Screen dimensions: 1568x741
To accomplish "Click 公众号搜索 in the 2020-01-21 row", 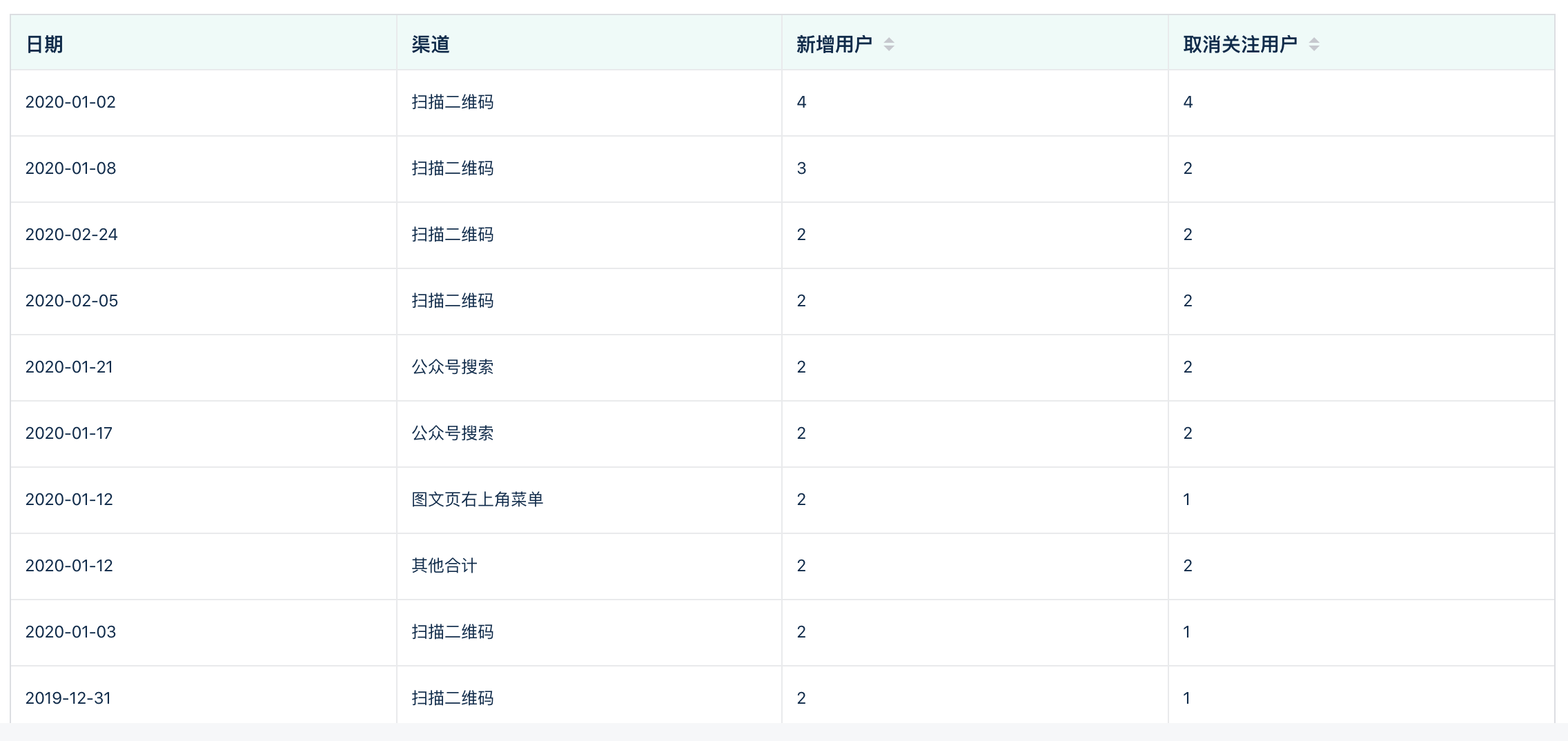I will [453, 367].
